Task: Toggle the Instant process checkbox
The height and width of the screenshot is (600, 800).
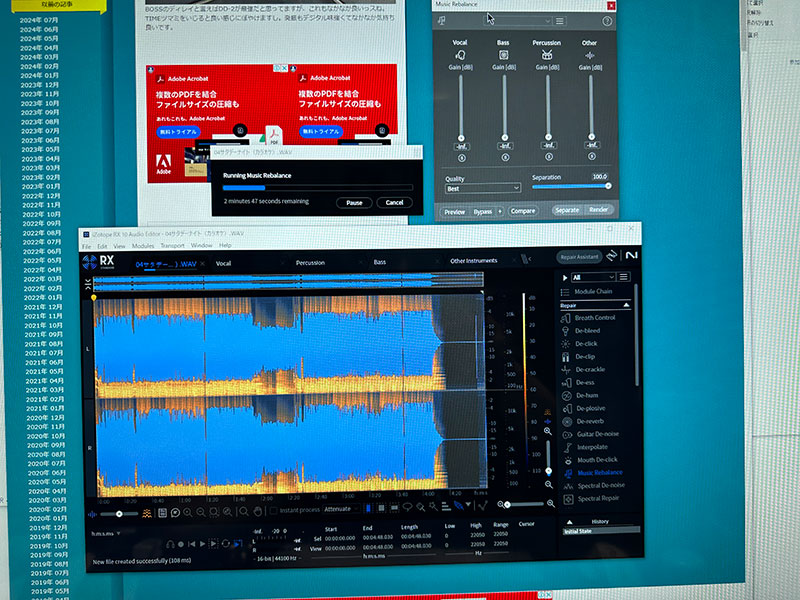Action: pos(273,510)
